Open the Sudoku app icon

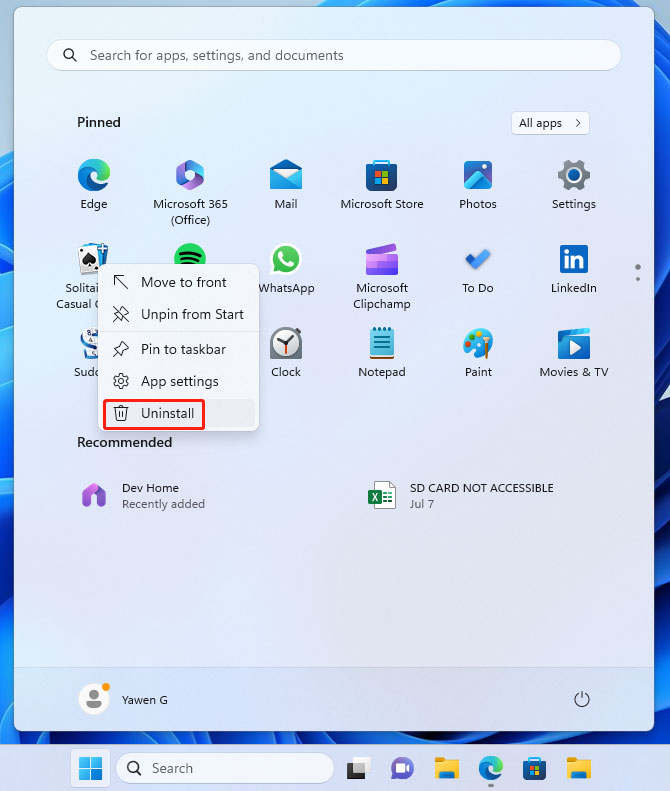pos(90,344)
